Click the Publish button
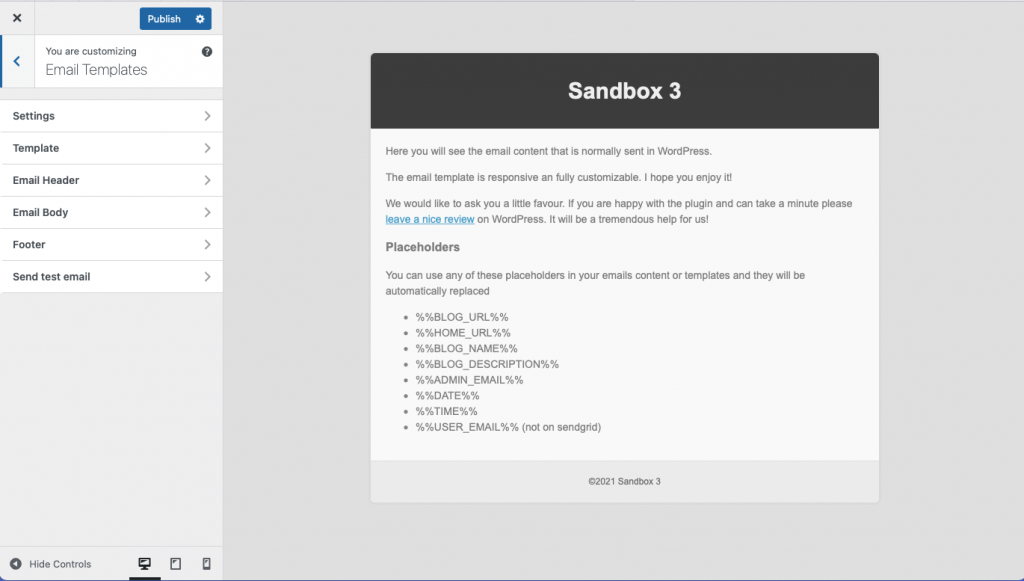Viewport: 1024px width, 581px height. [x=164, y=19]
